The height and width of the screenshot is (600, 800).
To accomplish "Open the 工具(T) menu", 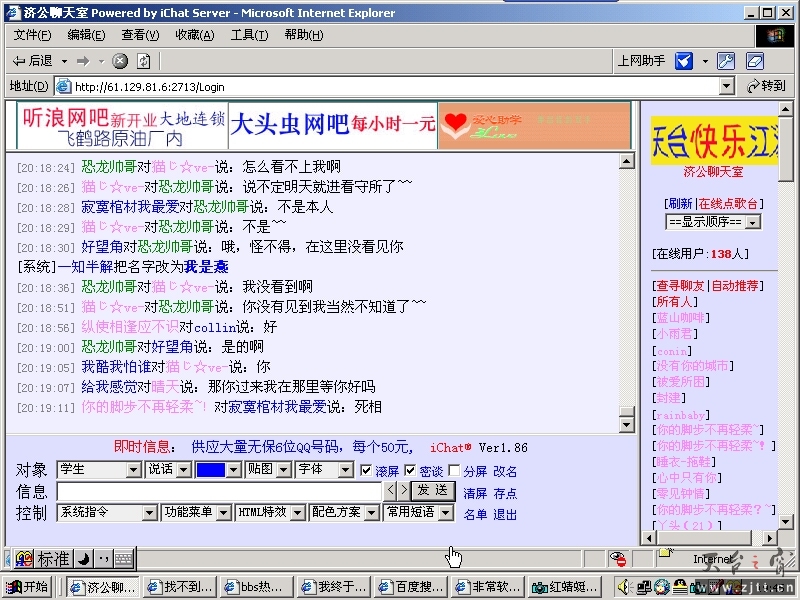I will pos(249,34).
